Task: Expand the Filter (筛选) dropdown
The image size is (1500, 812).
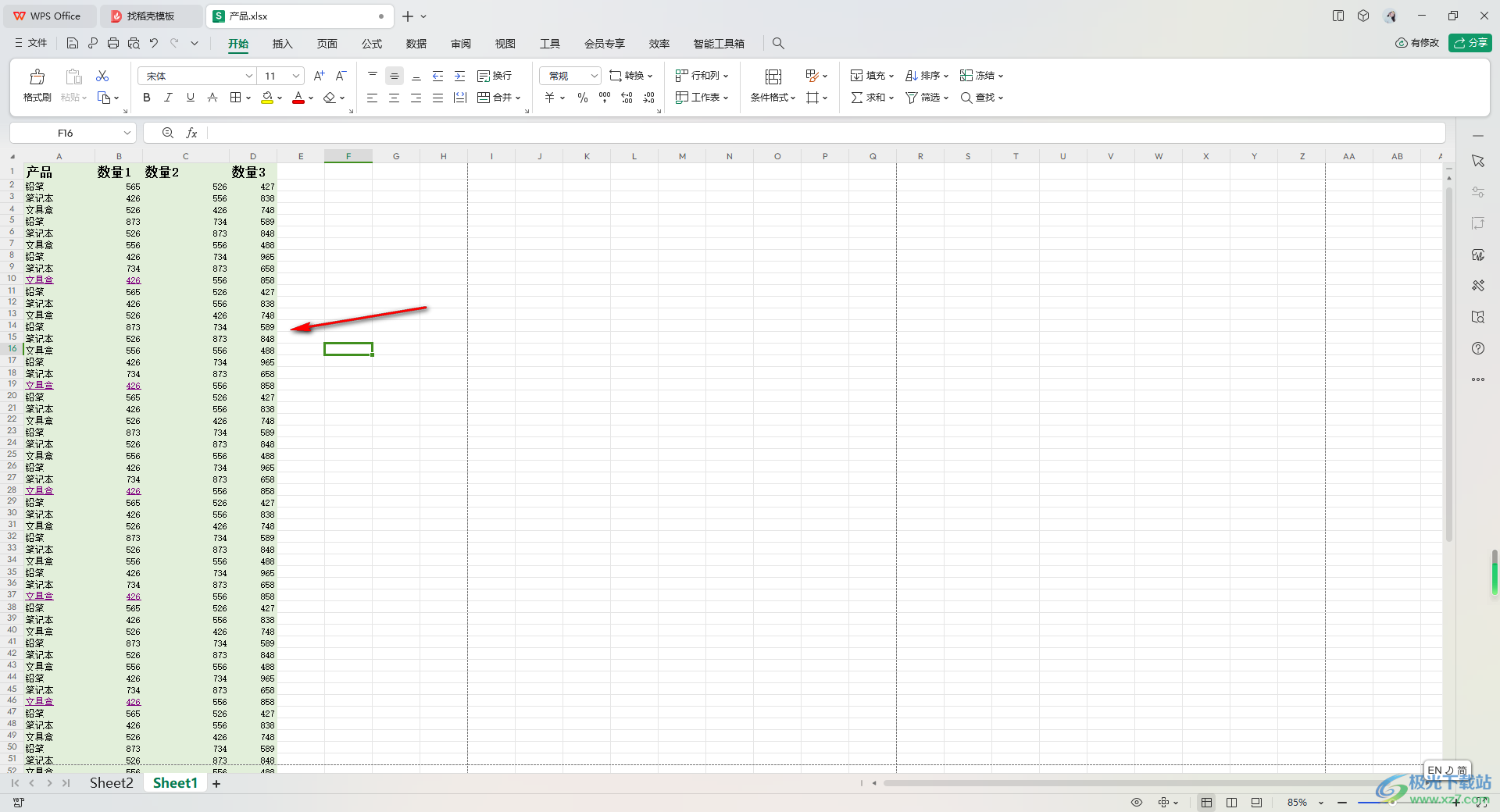Action: pos(945,98)
